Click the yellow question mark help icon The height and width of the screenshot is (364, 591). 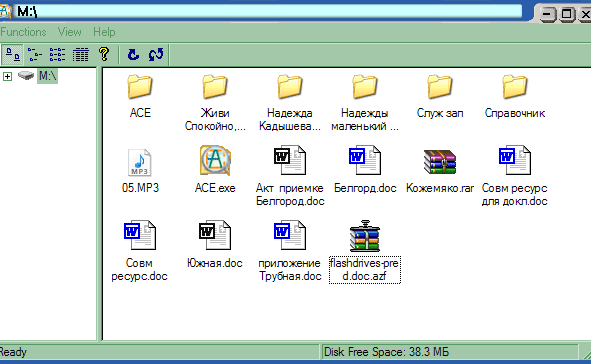(x=104, y=54)
